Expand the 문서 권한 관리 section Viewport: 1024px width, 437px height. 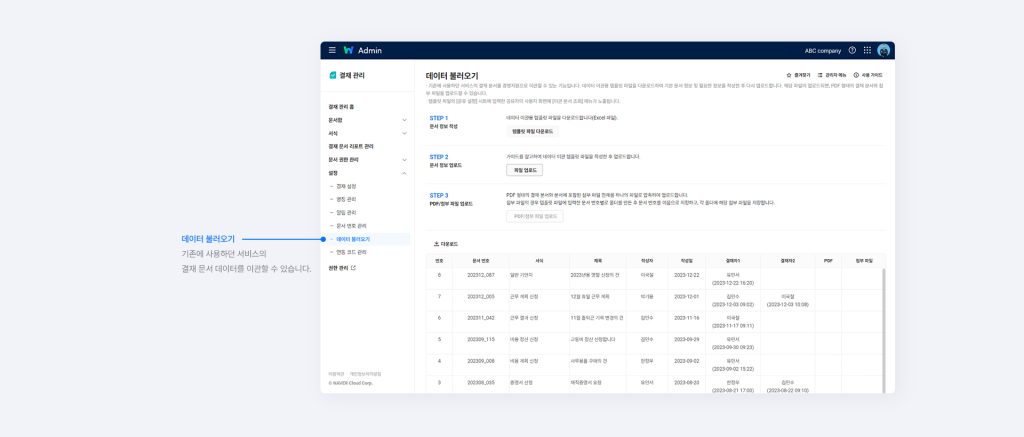[404, 159]
